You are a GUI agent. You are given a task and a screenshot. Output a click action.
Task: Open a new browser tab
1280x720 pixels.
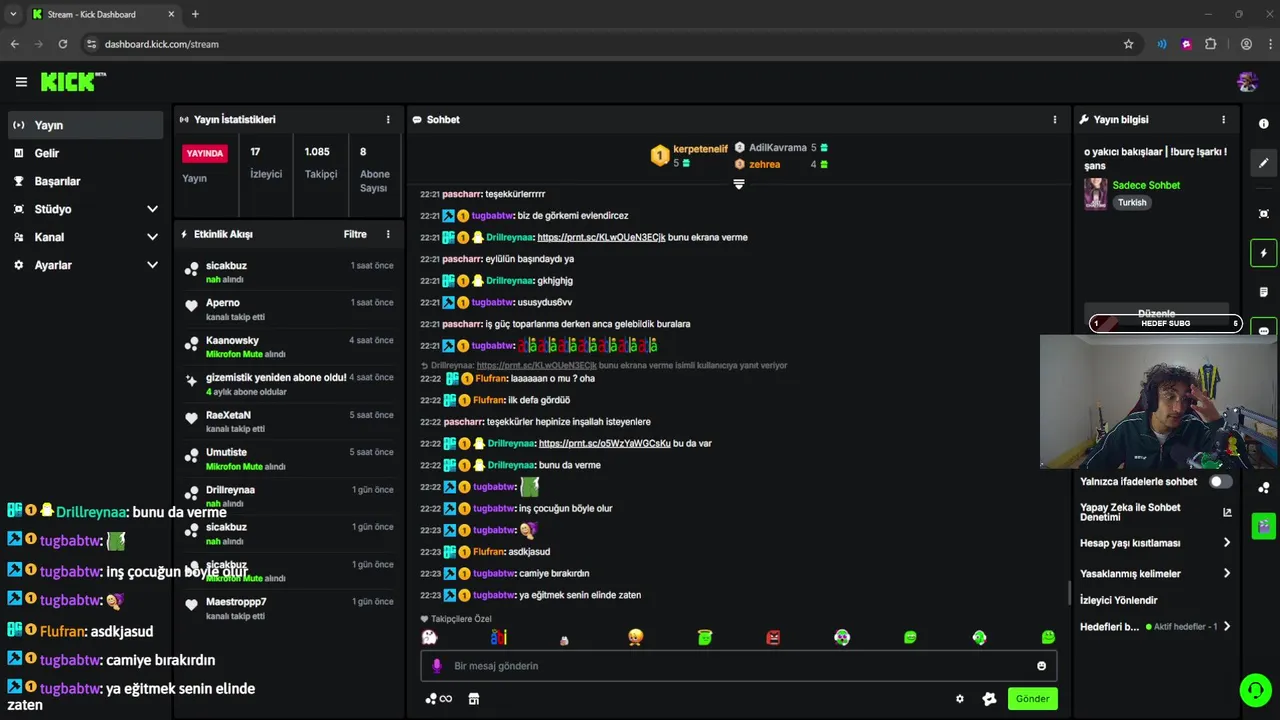[x=195, y=14]
